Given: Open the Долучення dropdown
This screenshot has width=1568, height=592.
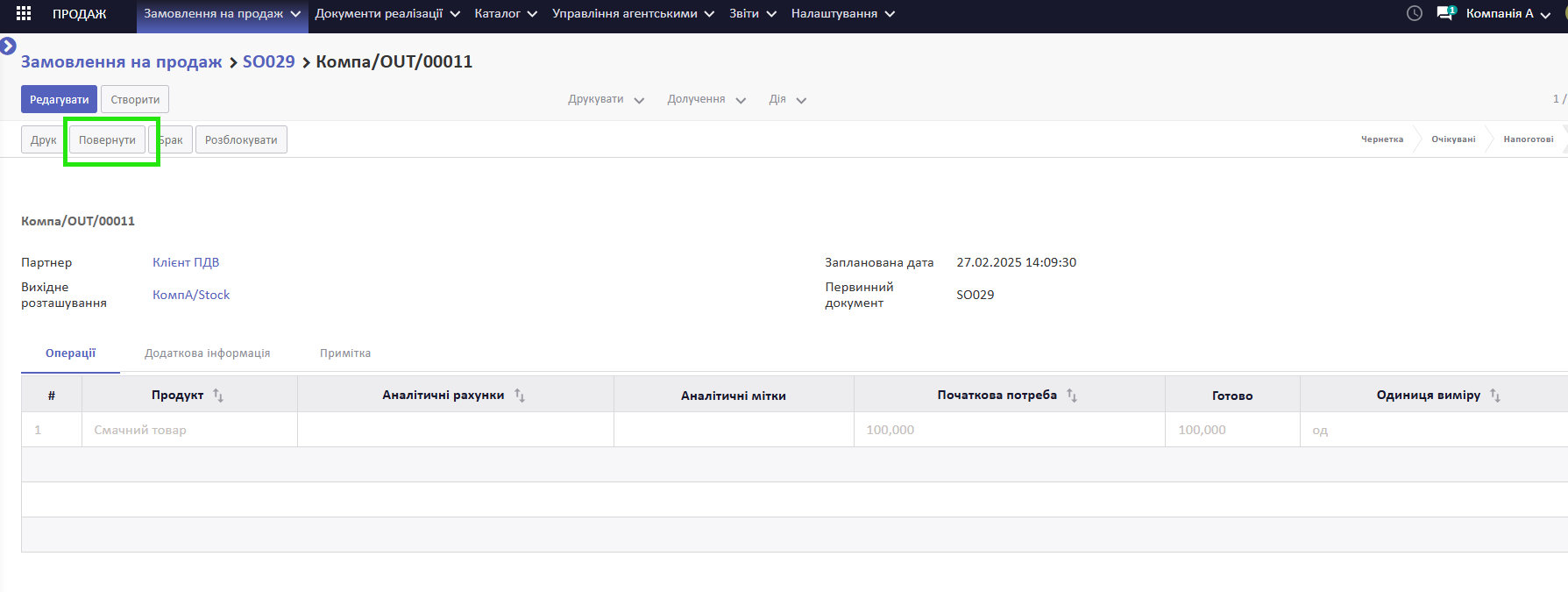Looking at the screenshot, I should [x=706, y=99].
